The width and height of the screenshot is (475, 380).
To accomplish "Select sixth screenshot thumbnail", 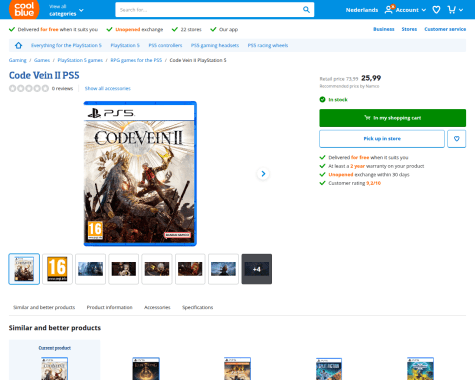I will (190, 269).
